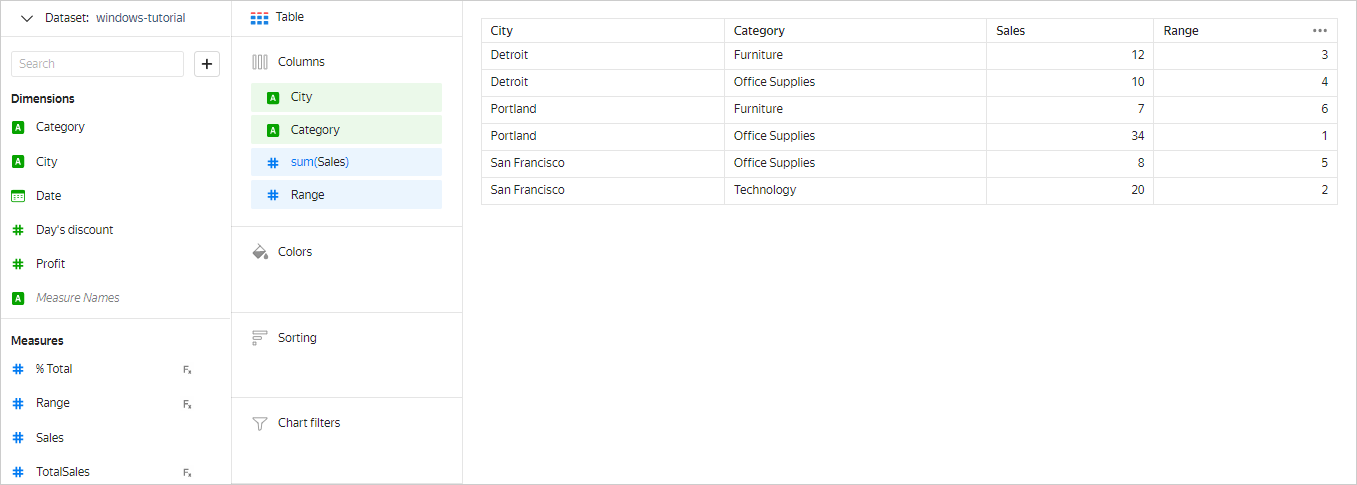
Task: Focus the field Search input box
Action: (97, 64)
